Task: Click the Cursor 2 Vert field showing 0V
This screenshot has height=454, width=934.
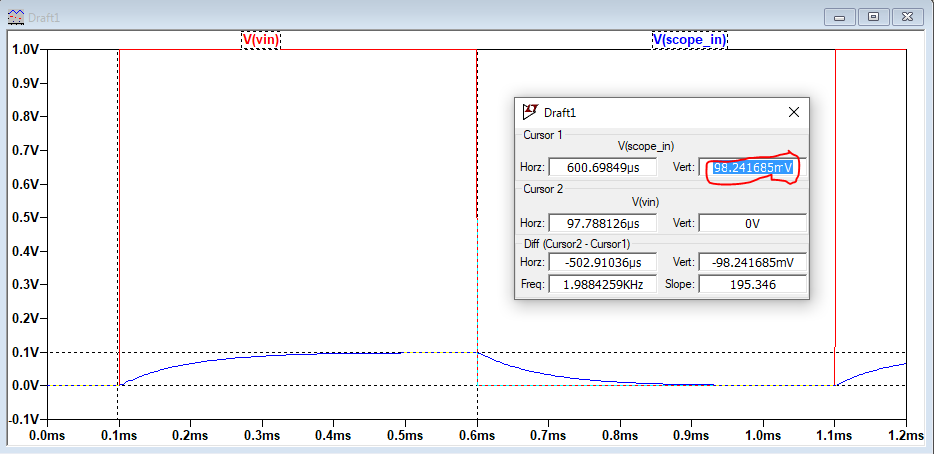Action: tap(752, 223)
